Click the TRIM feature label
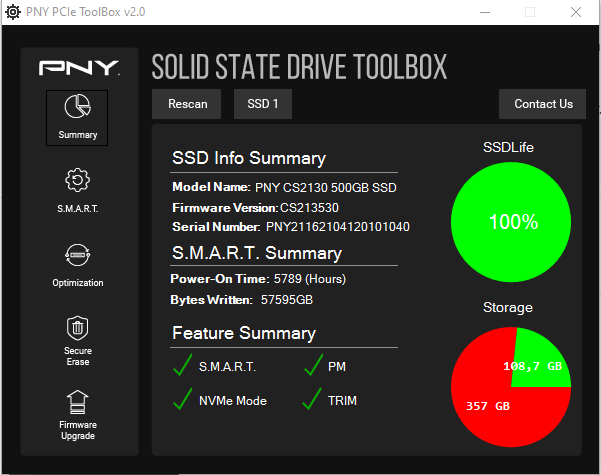601x475 pixels. tap(342, 401)
